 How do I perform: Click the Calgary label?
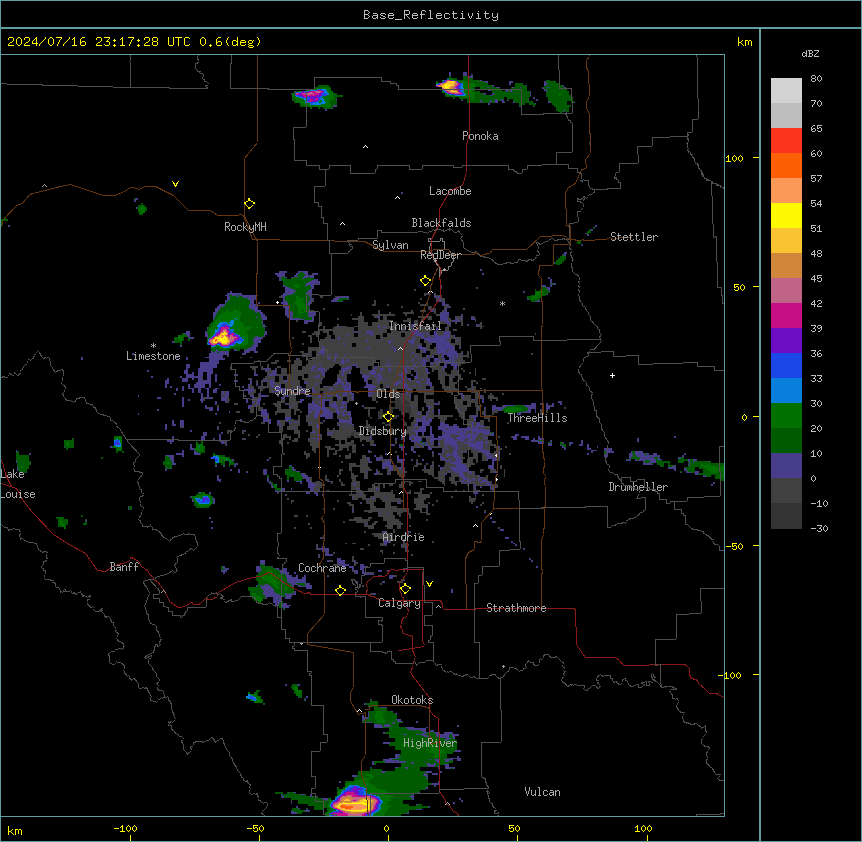click(400, 603)
